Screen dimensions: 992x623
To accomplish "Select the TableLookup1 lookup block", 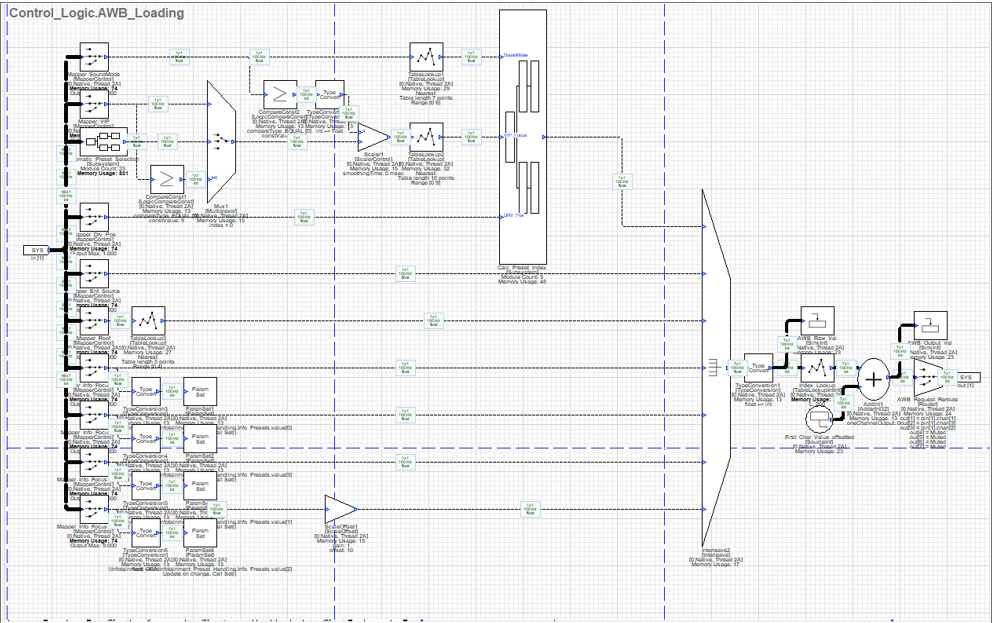I will pyautogui.click(x=424, y=55).
